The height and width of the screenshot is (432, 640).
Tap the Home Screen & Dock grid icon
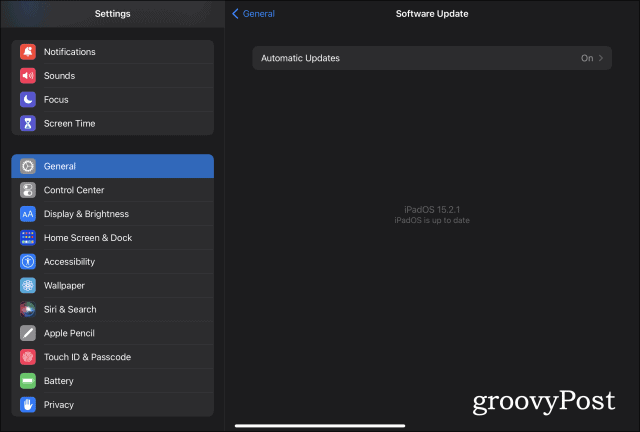28,238
